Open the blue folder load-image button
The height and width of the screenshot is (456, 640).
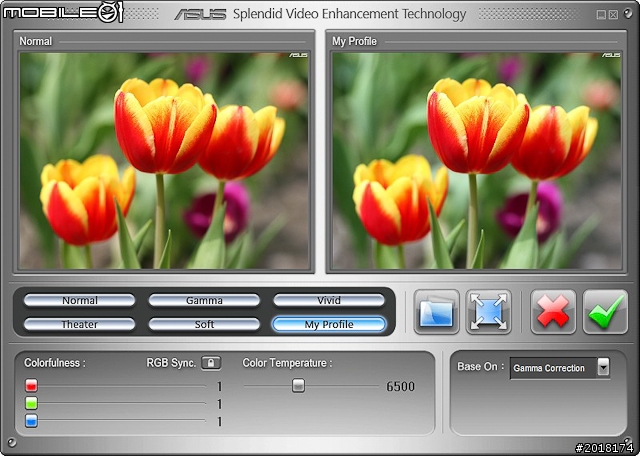point(436,312)
